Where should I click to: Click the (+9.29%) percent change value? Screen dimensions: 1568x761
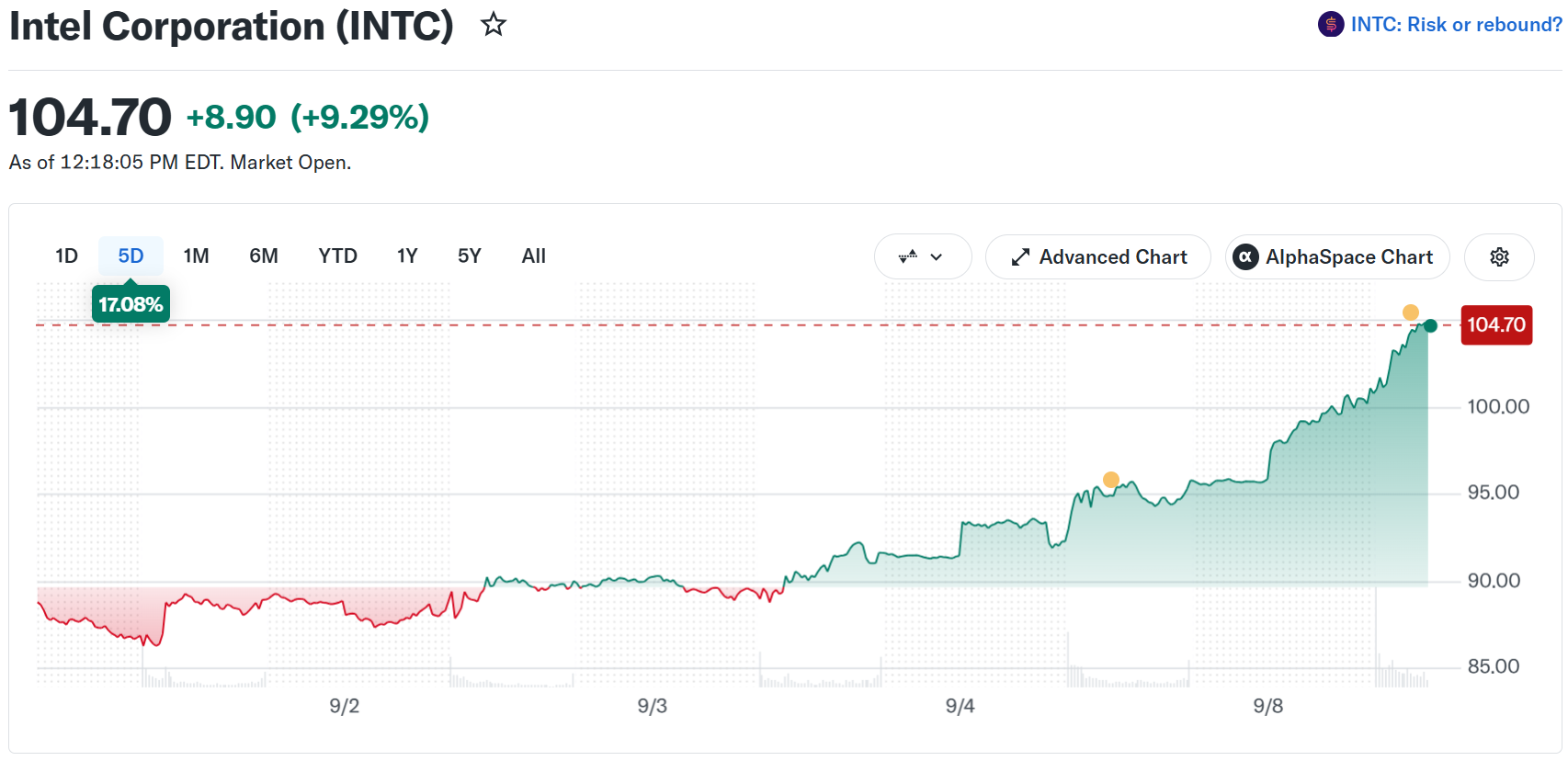pyautogui.click(x=360, y=117)
